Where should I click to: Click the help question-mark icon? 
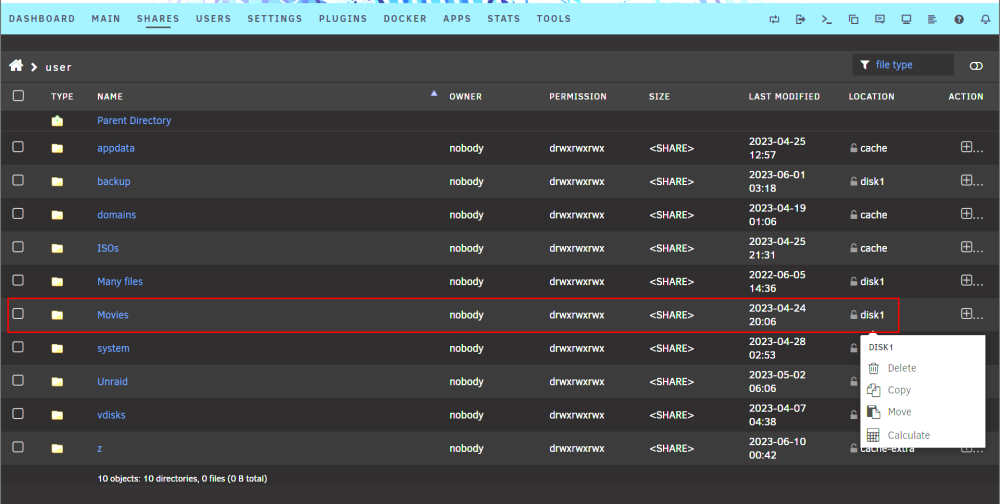tap(959, 19)
